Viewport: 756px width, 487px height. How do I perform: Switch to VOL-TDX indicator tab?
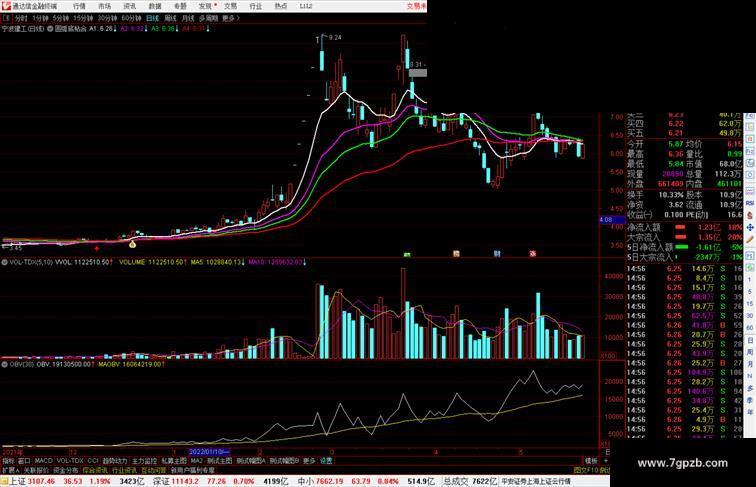[70, 461]
